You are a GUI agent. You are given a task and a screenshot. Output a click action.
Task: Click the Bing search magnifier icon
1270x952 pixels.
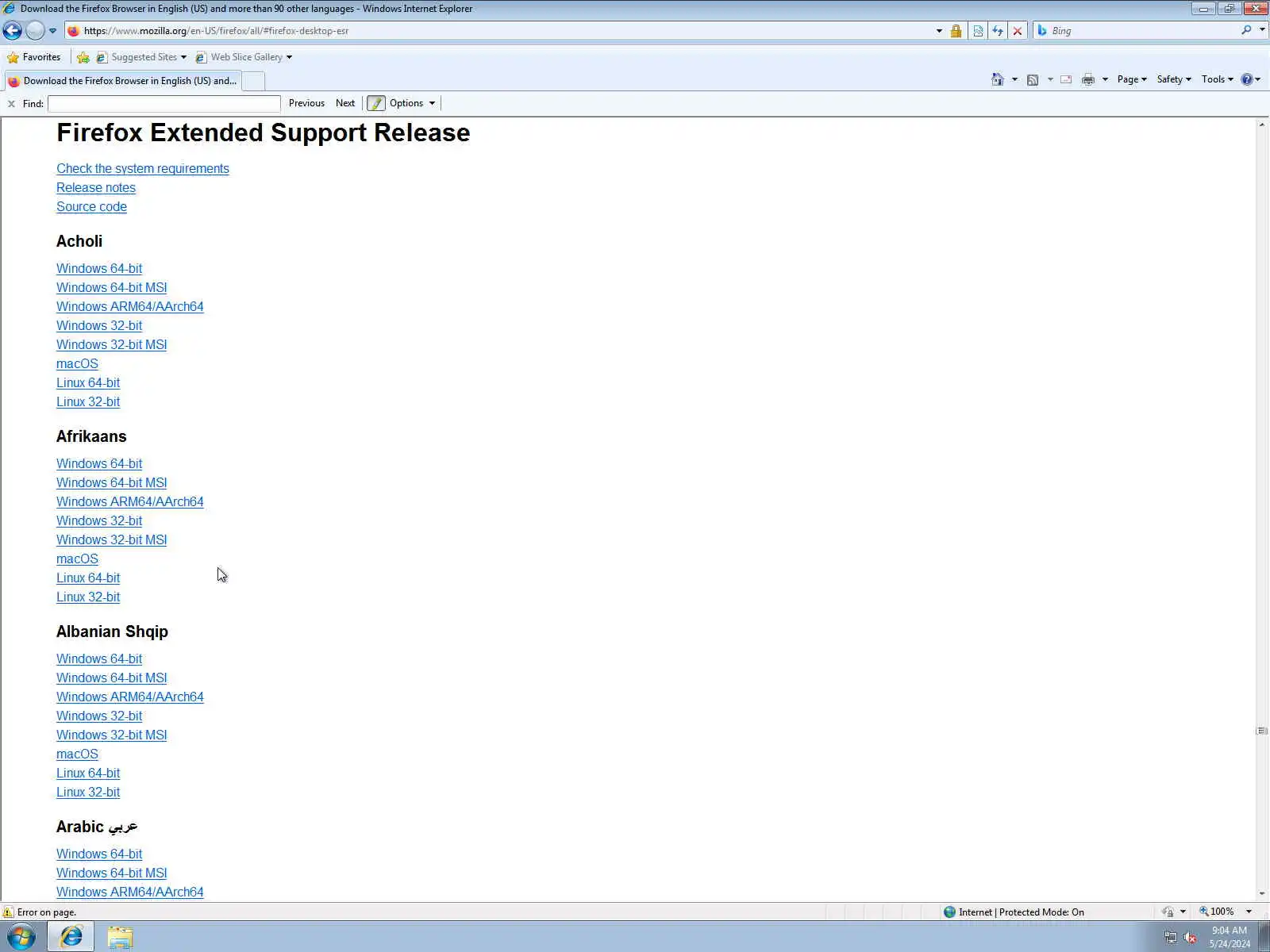[x=1246, y=30]
